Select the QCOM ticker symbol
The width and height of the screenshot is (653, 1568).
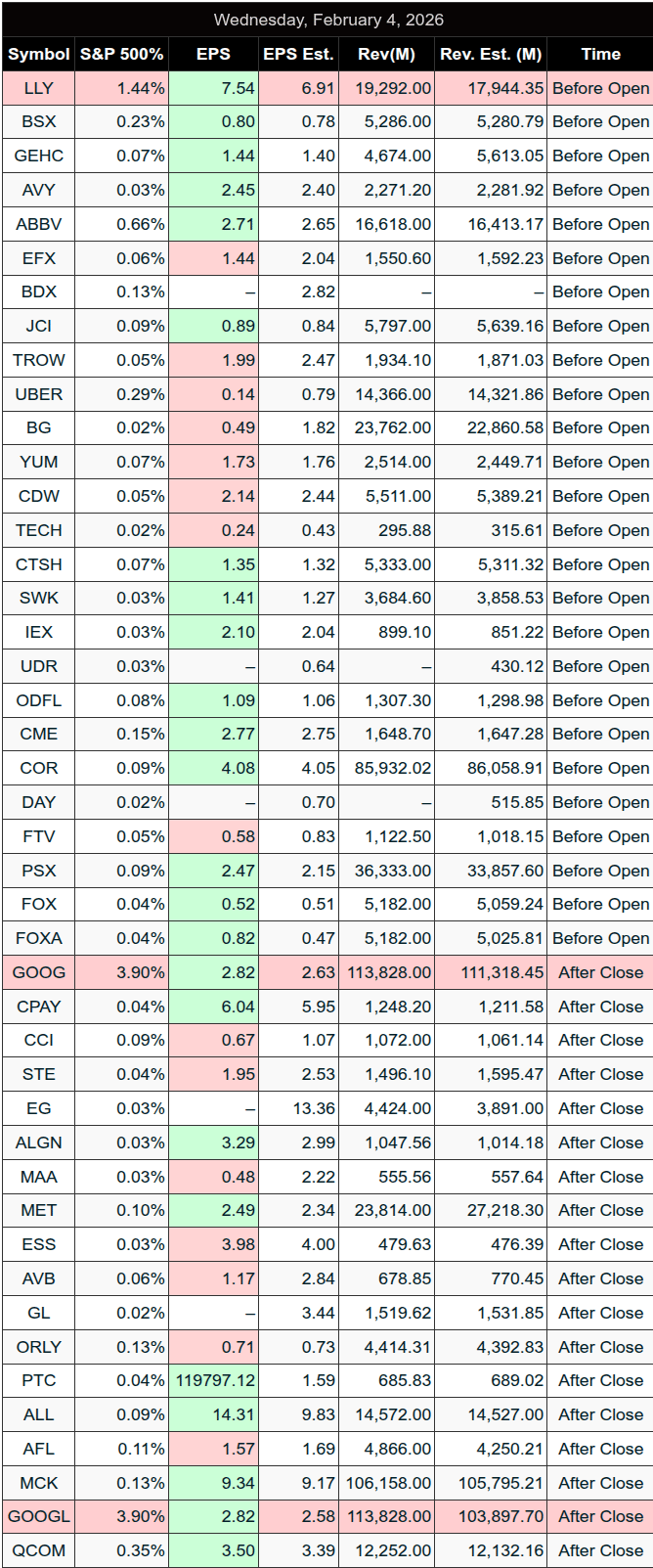tap(39, 1550)
